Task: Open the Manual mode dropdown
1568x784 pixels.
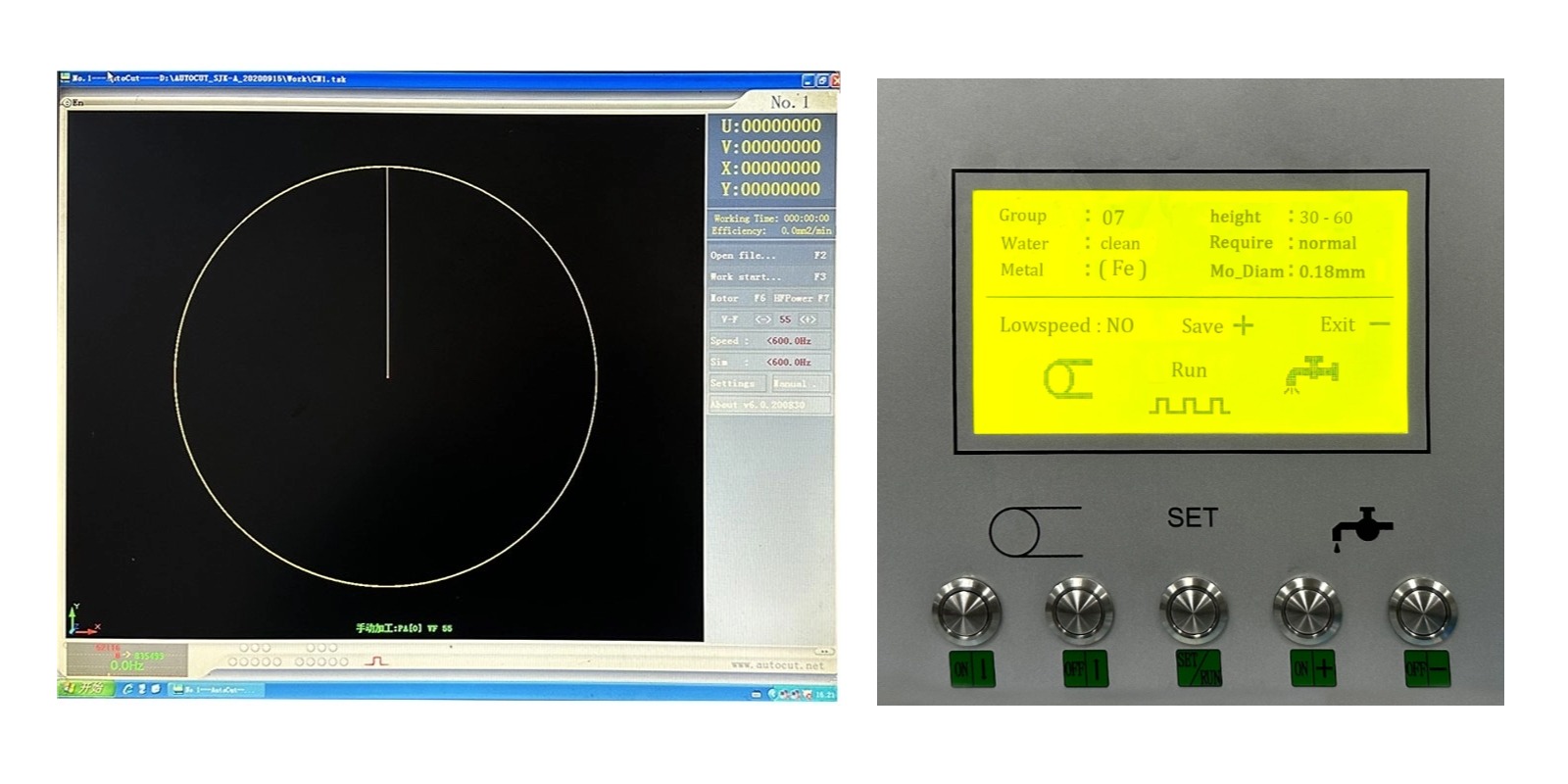Action: [x=800, y=383]
